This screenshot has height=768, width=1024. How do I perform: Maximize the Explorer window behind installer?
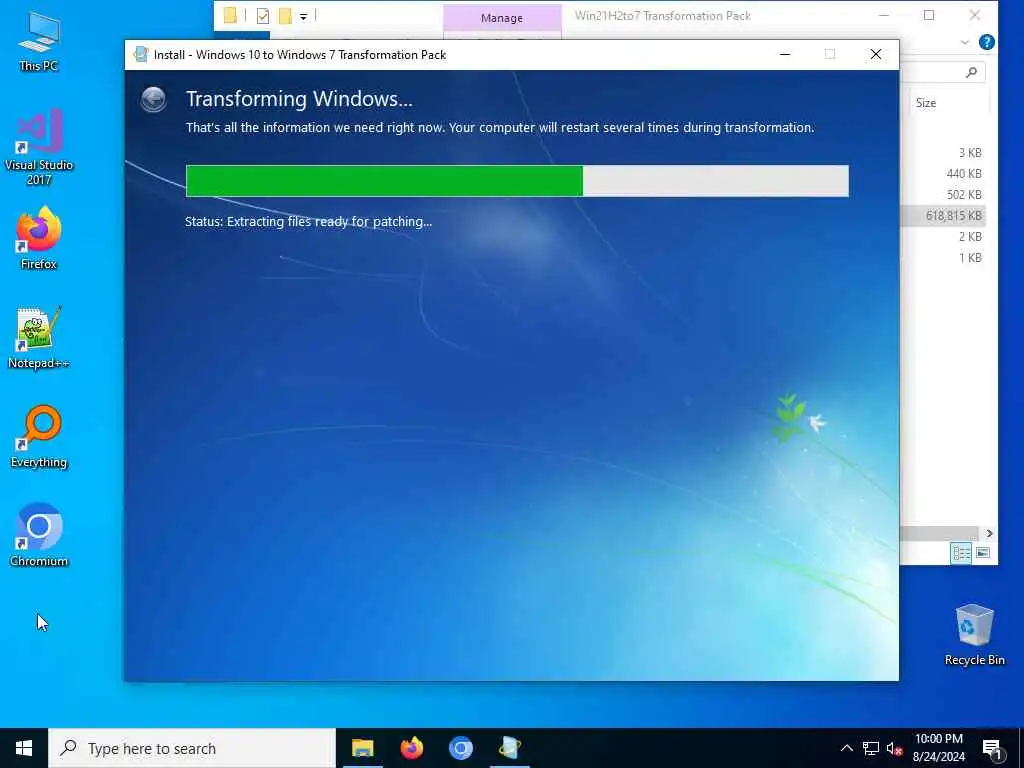929,16
